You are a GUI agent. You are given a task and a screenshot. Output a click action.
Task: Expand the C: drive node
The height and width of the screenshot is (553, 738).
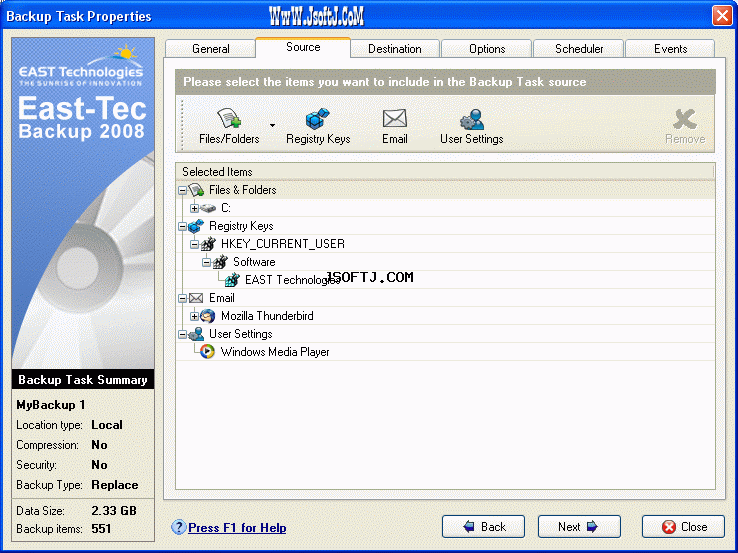click(194, 208)
